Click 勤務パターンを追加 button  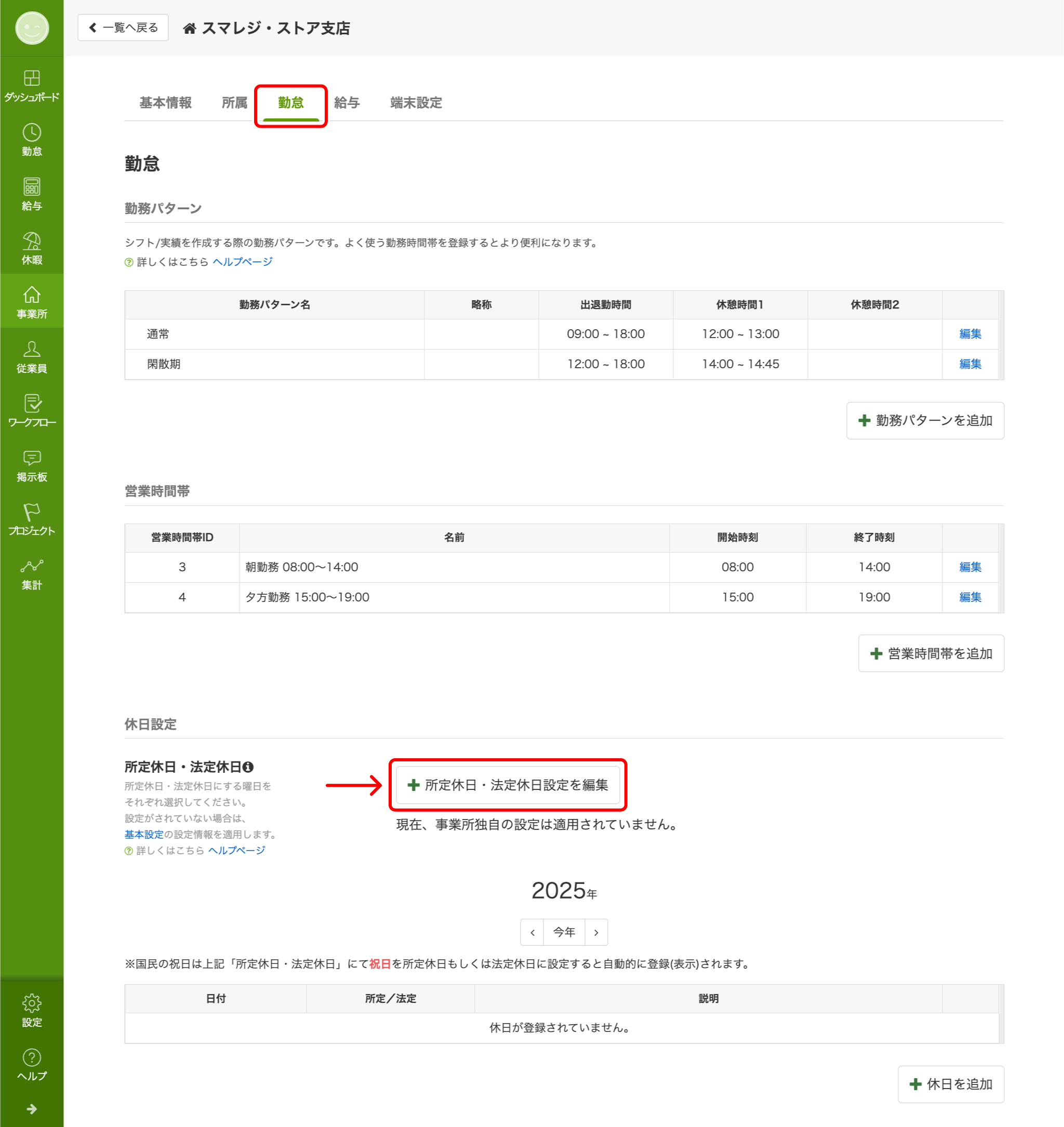coord(924,421)
